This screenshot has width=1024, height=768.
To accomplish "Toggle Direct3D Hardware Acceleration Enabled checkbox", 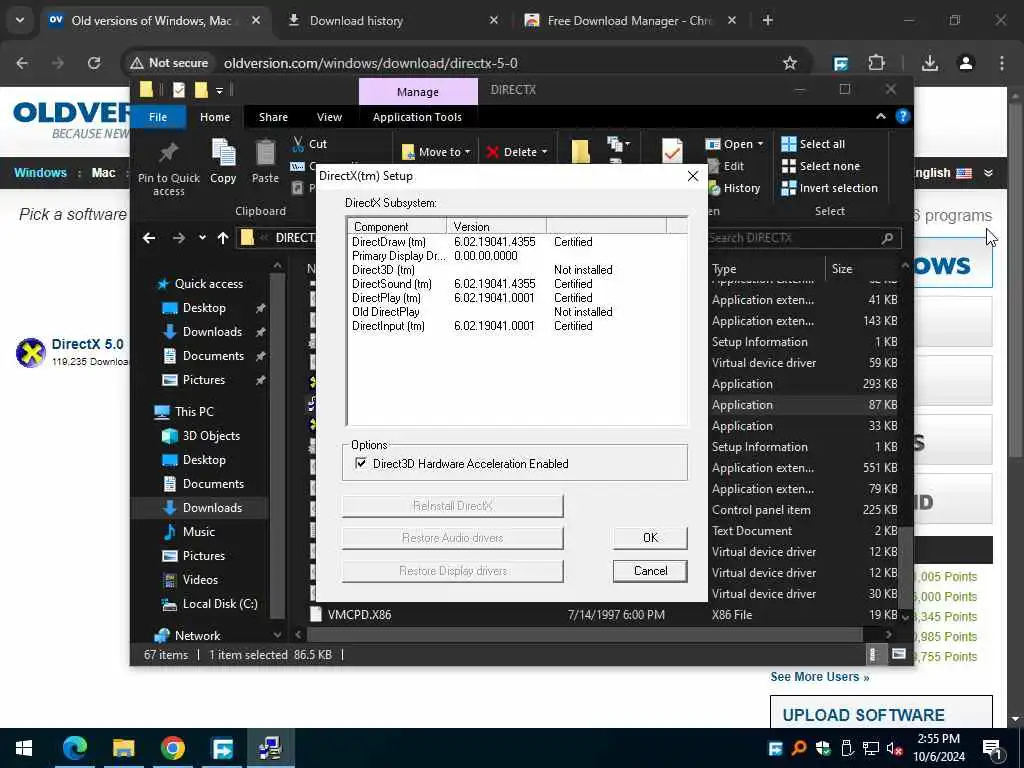I will click(x=360, y=463).
